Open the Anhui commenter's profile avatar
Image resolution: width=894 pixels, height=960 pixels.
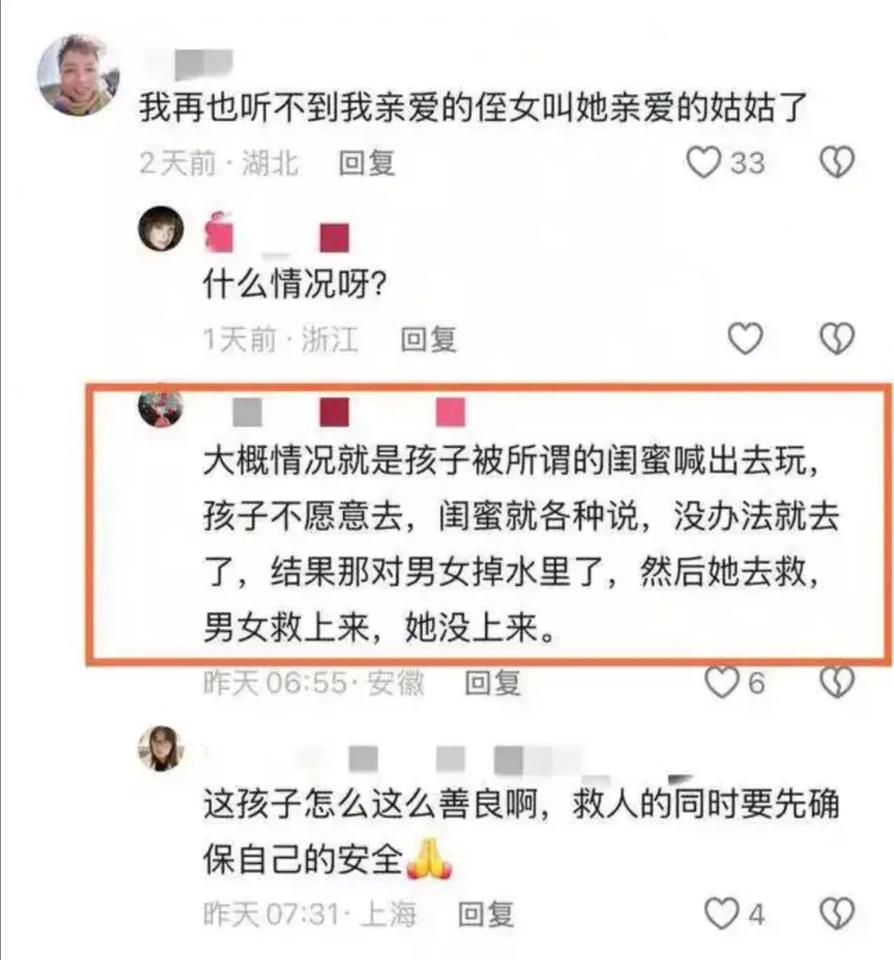point(160,405)
